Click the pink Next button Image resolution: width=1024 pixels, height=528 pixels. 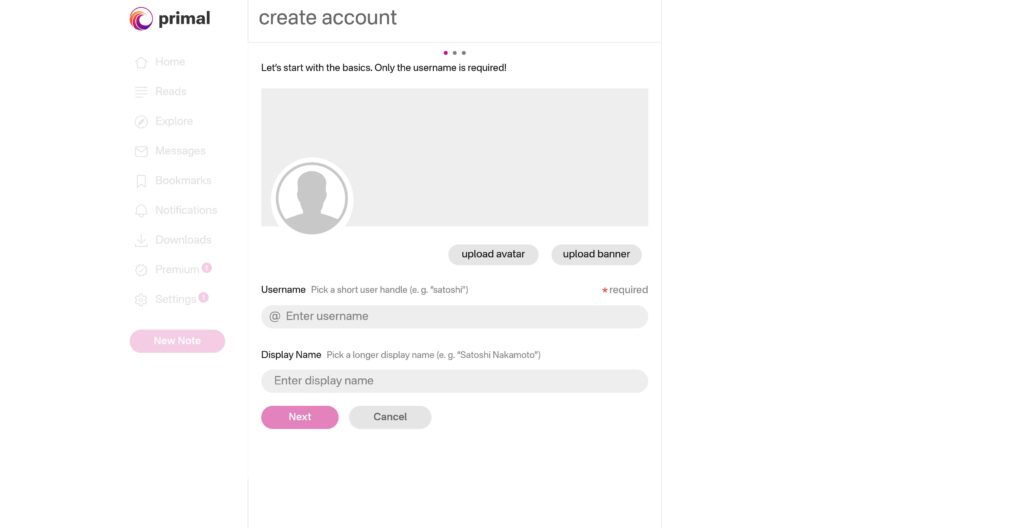pyautogui.click(x=300, y=417)
